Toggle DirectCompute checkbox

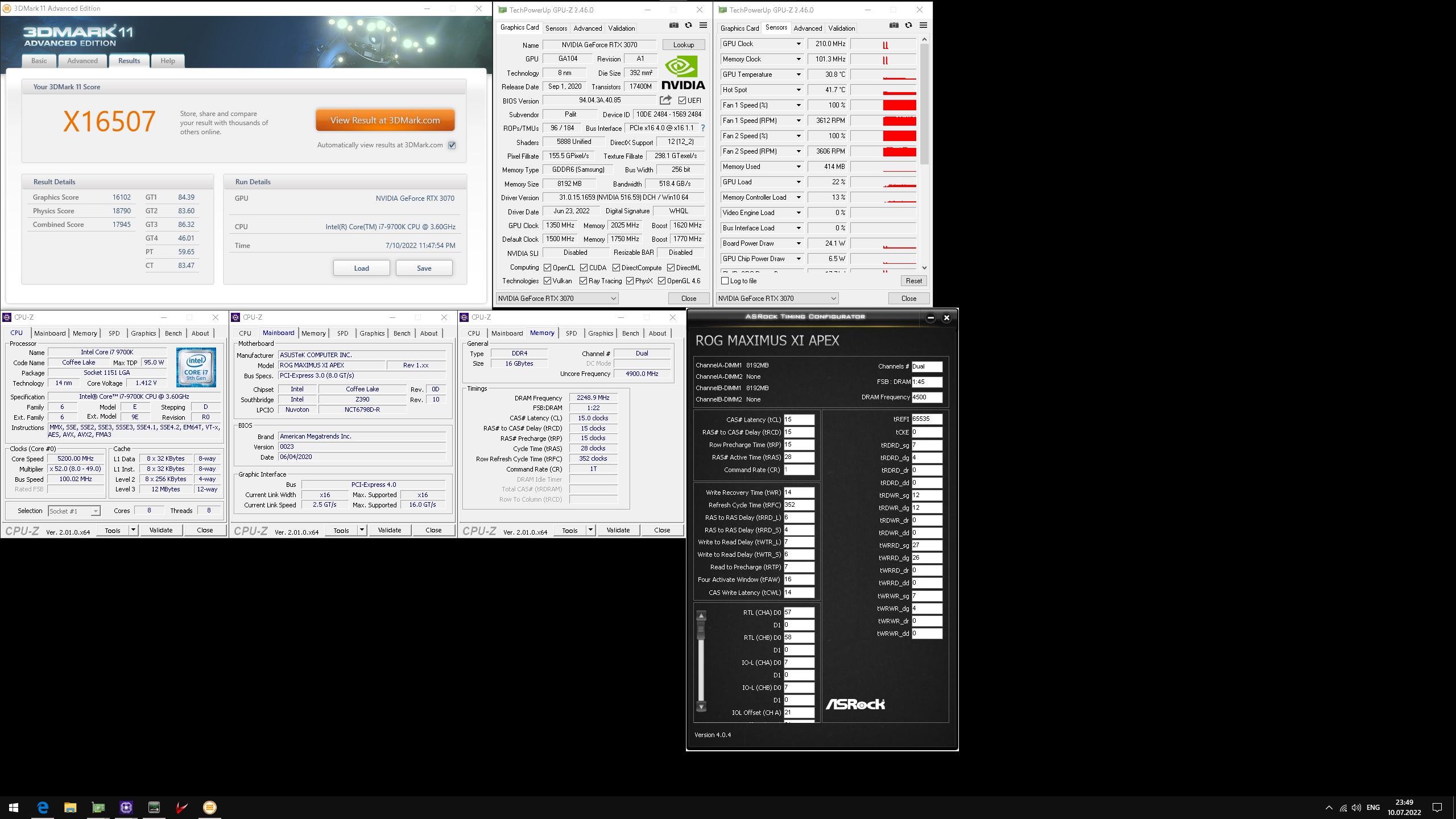coord(616,268)
